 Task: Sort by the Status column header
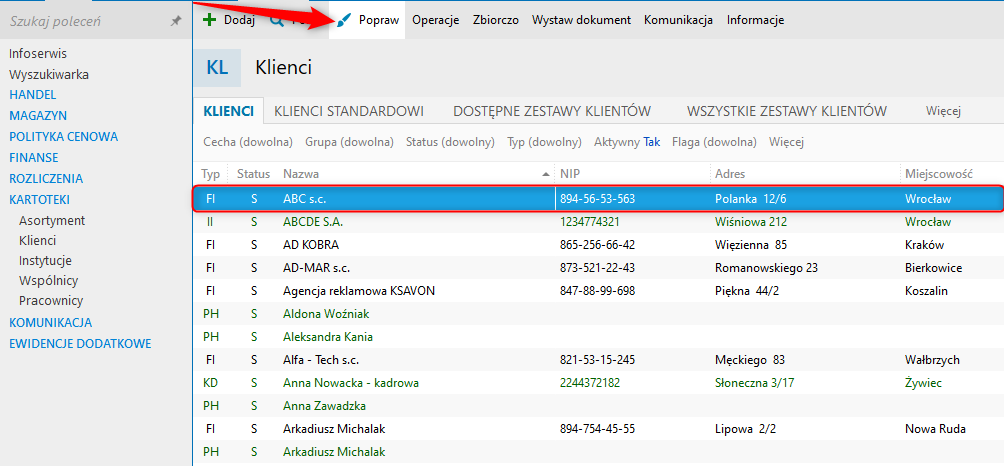tap(254, 173)
